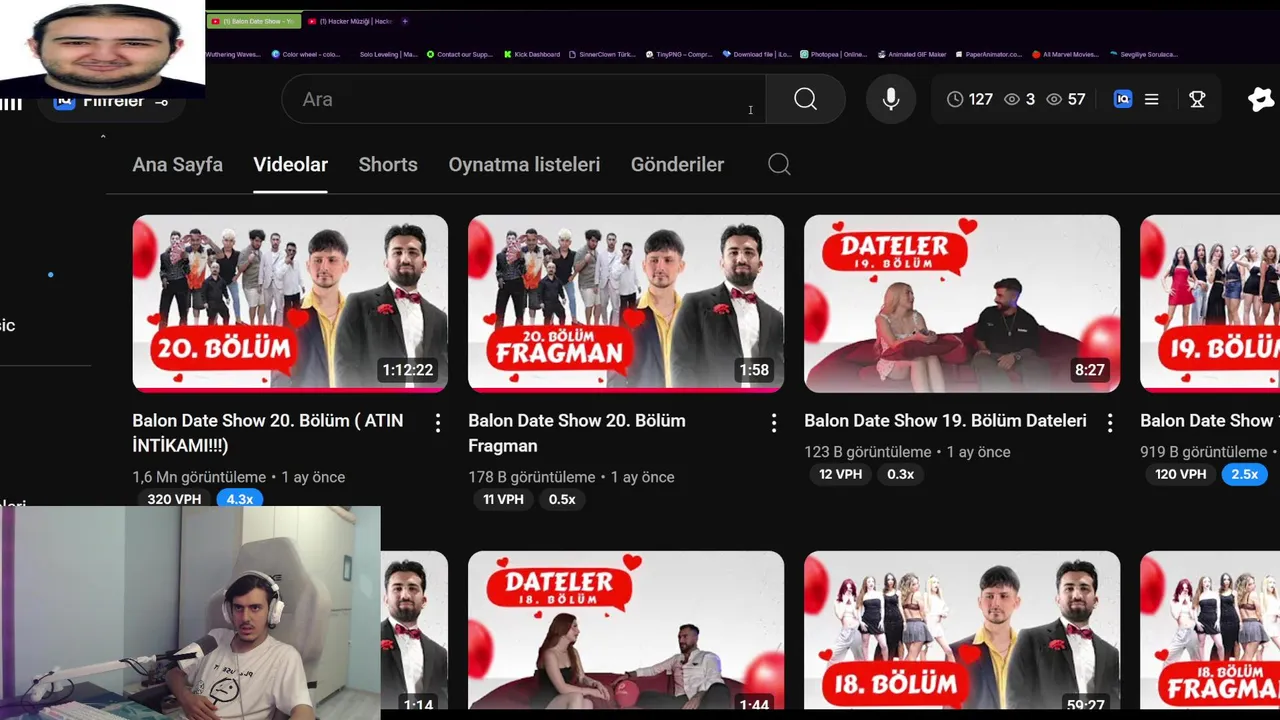Click the 8:27 duration badge
Viewport: 1280px width, 720px height.
click(x=1090, y=370)
